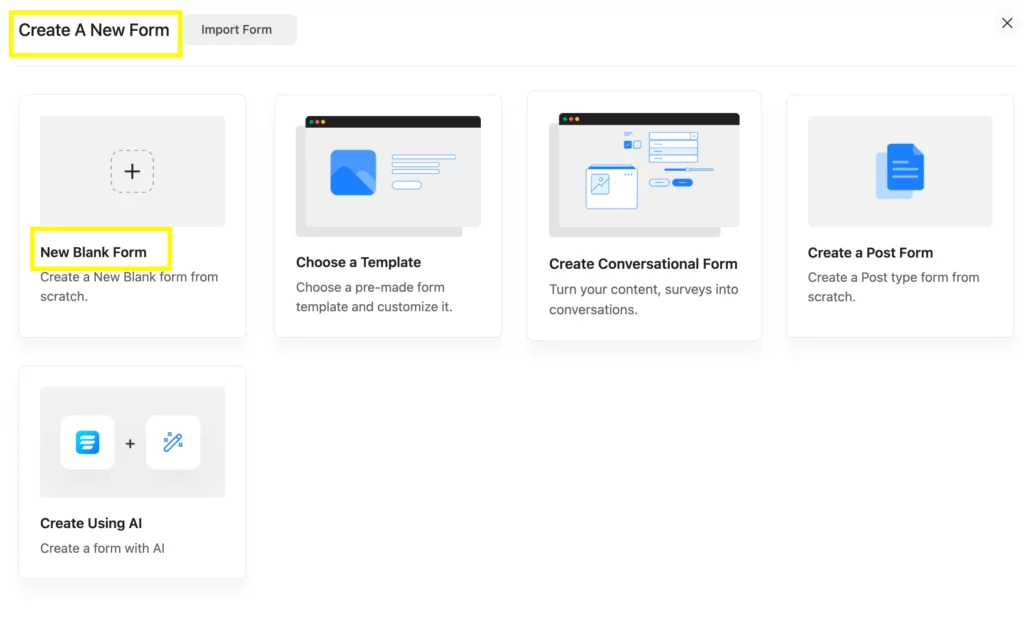1024x619 pixels.
Task: Close the Create A New Form dialog
Action: (1007, 23)
